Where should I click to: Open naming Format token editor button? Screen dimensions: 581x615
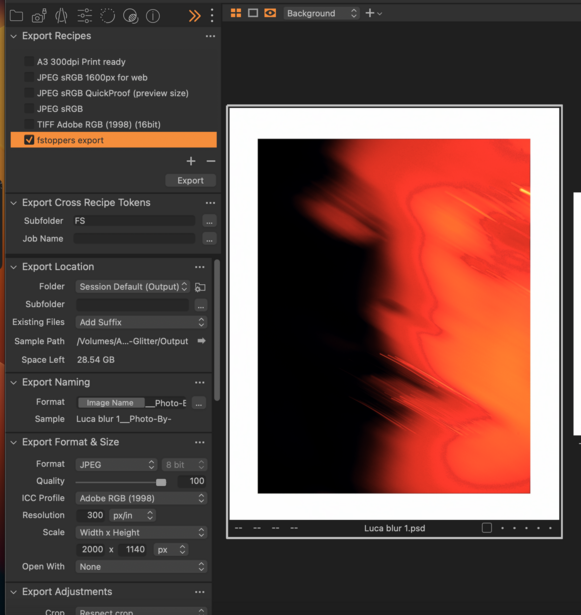point(199,403)
